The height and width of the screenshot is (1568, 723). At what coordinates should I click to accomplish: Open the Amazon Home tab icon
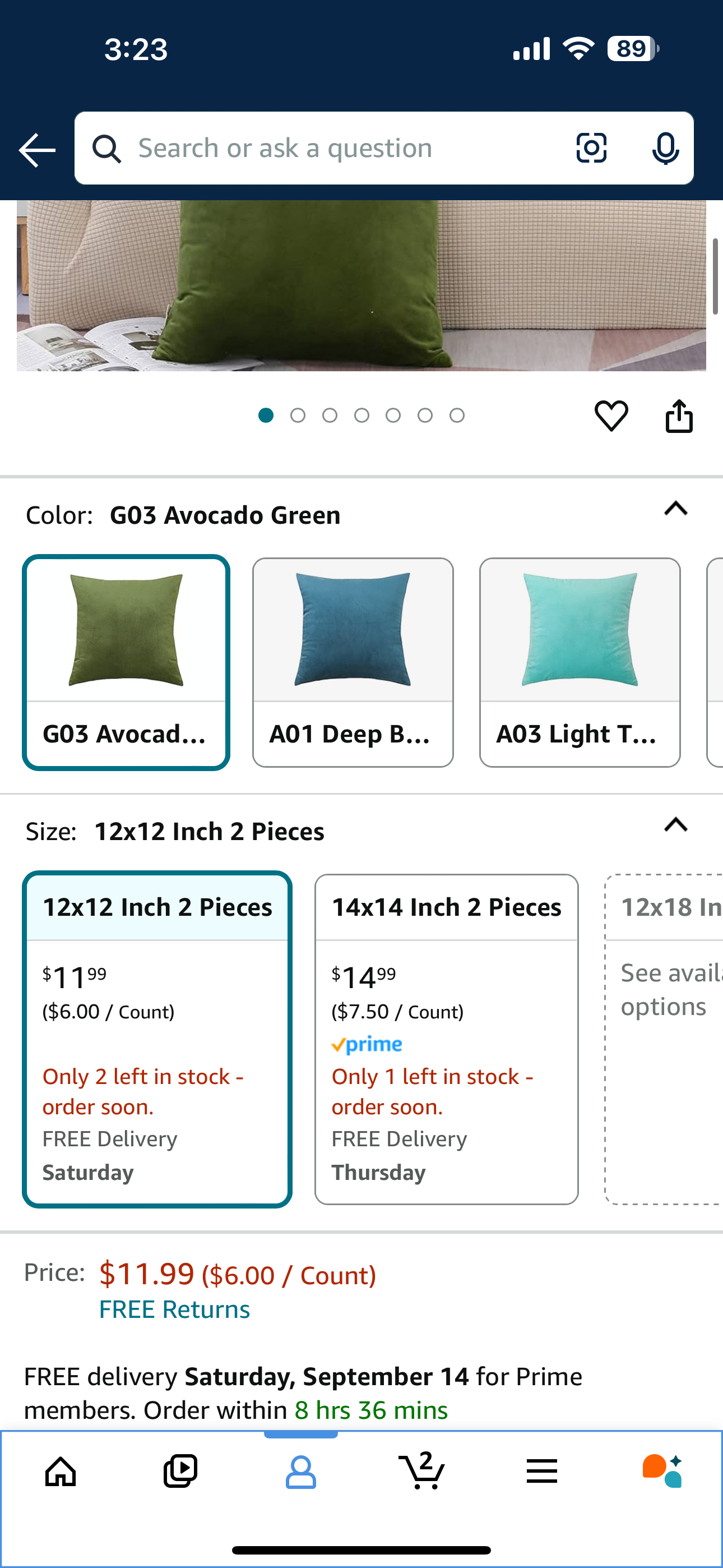click(x=61, y=1472)
